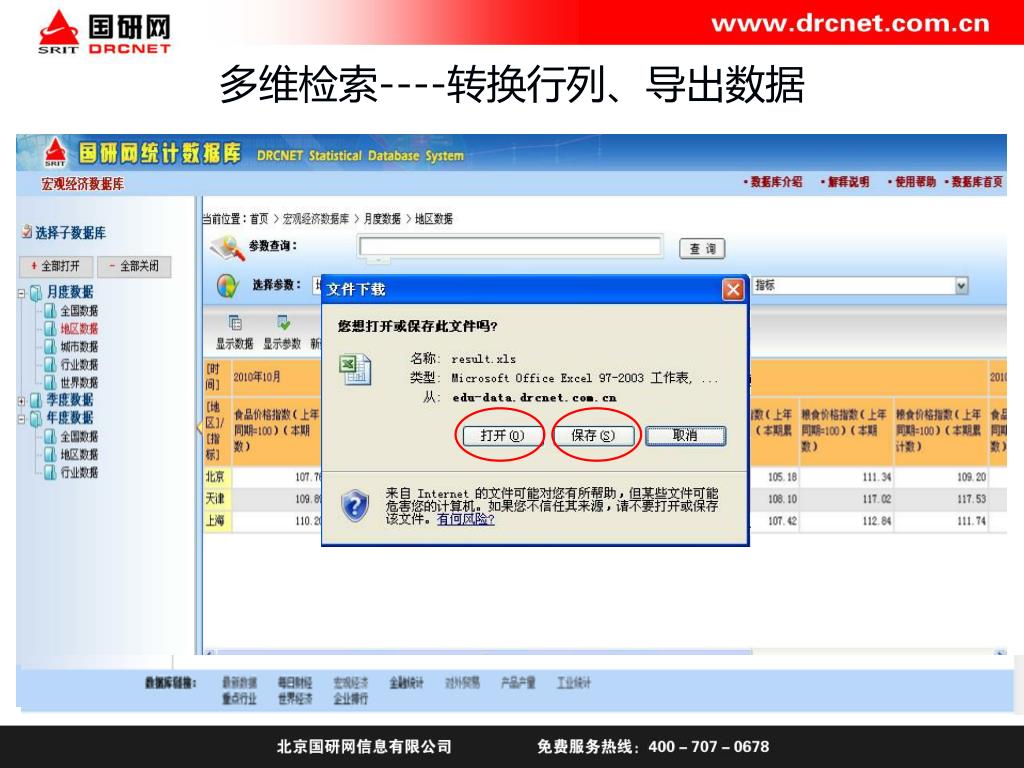Screen dimensions: 1024x768
Task: Open the 产品产量 footer link
Action: pyautogui.click(x=518, y=683)
